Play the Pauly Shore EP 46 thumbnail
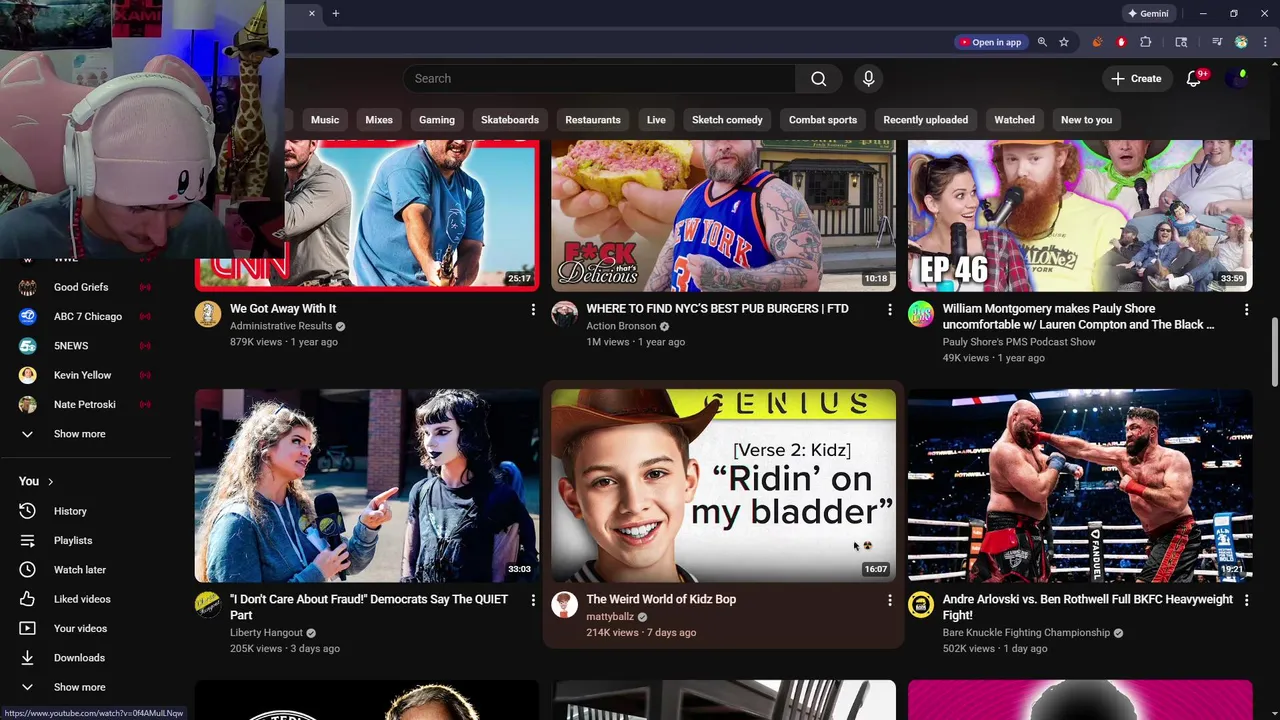The height and width of the screenshot is (720, 1280). click(x=1080, y=216)
